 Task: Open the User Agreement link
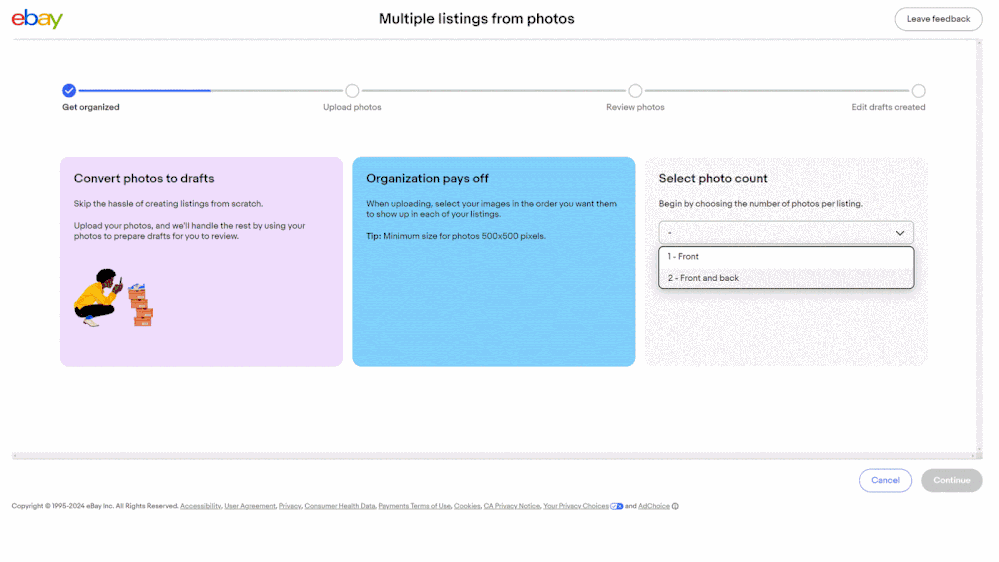250,506
